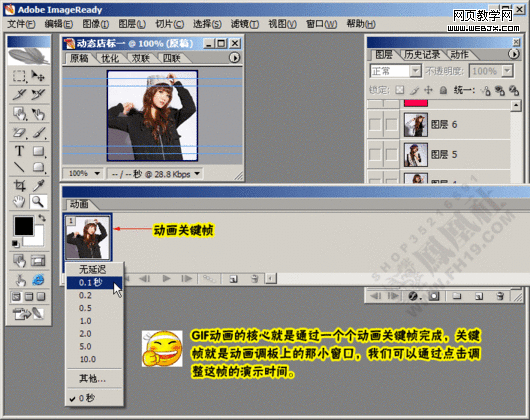Switch to 优化 tab in document window
This screenshot has width=530, height=420.
pyautogui.click(x=110, y=58)
